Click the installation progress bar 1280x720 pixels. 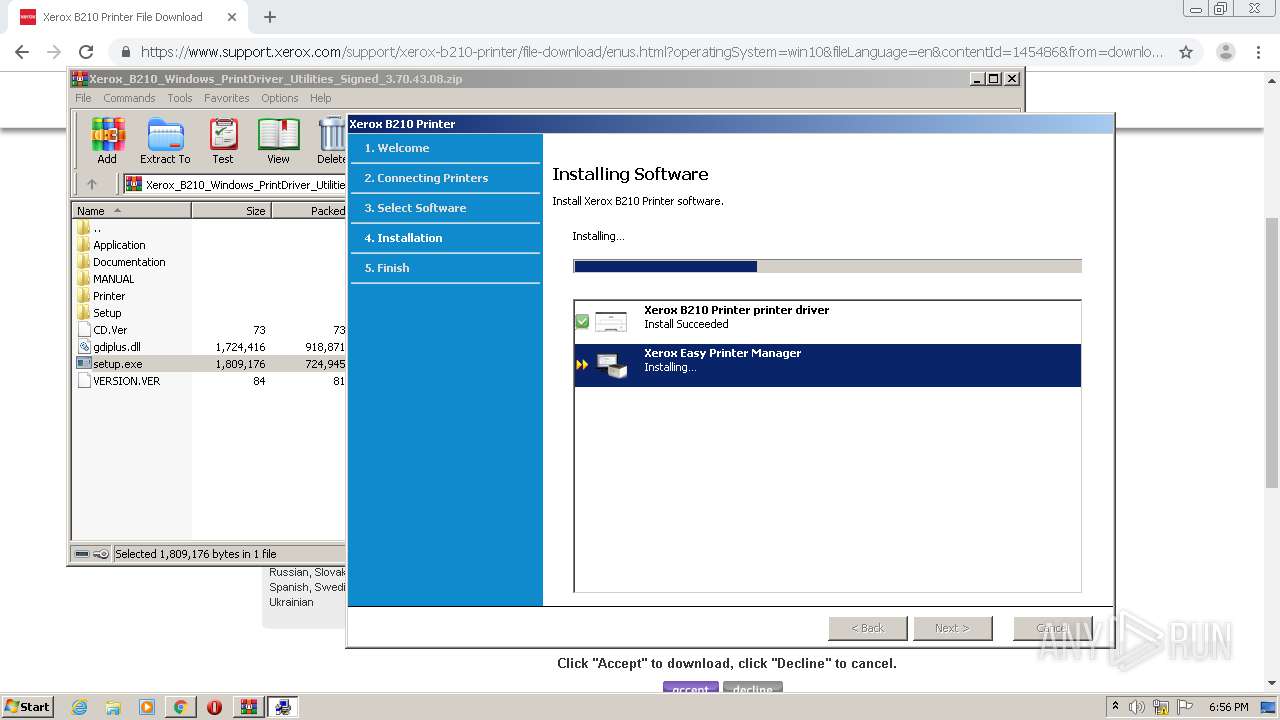pyautogui.click(x=827, y=266)
